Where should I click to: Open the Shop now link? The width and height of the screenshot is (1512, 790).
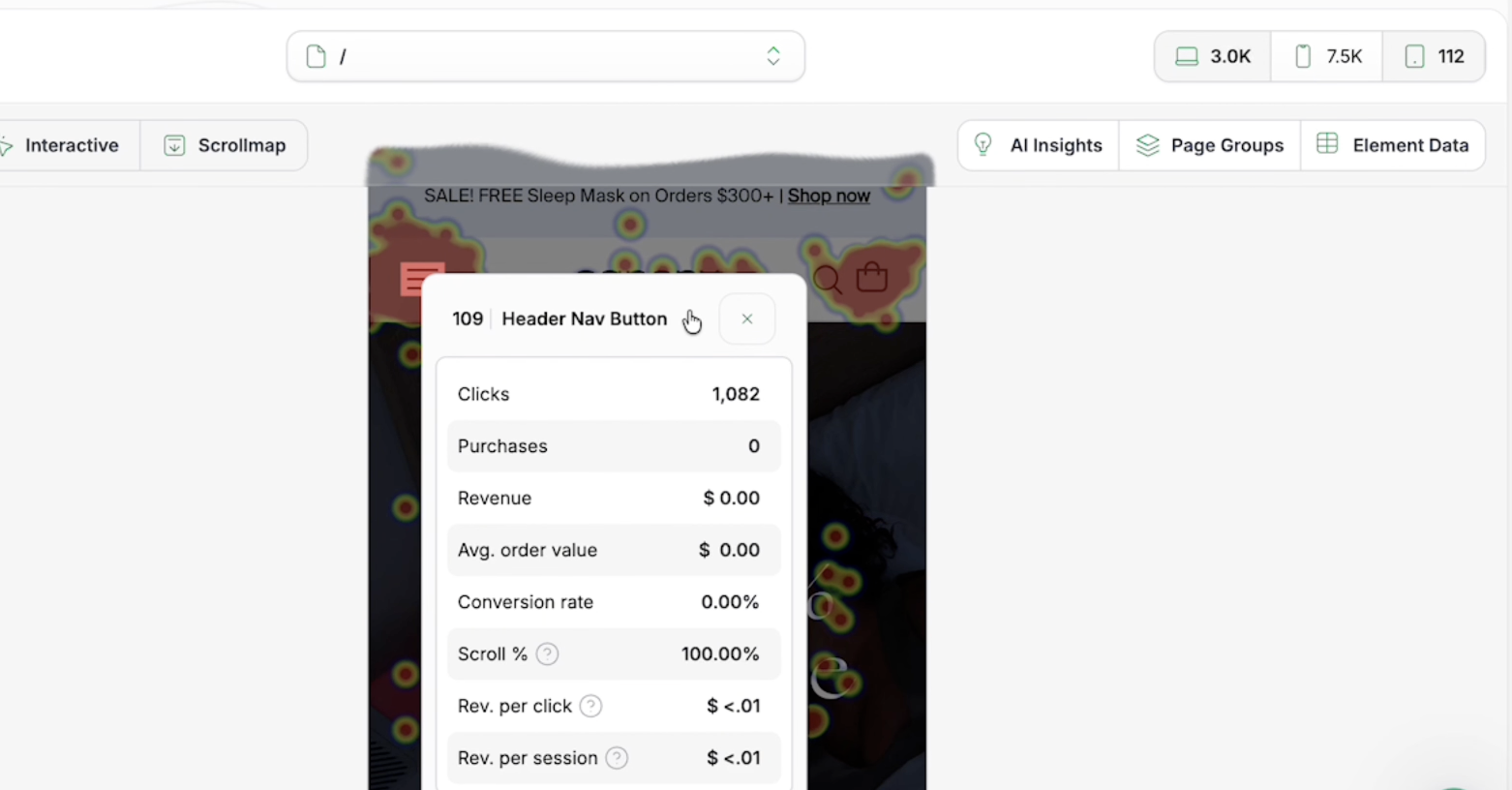tap(829, 196)
